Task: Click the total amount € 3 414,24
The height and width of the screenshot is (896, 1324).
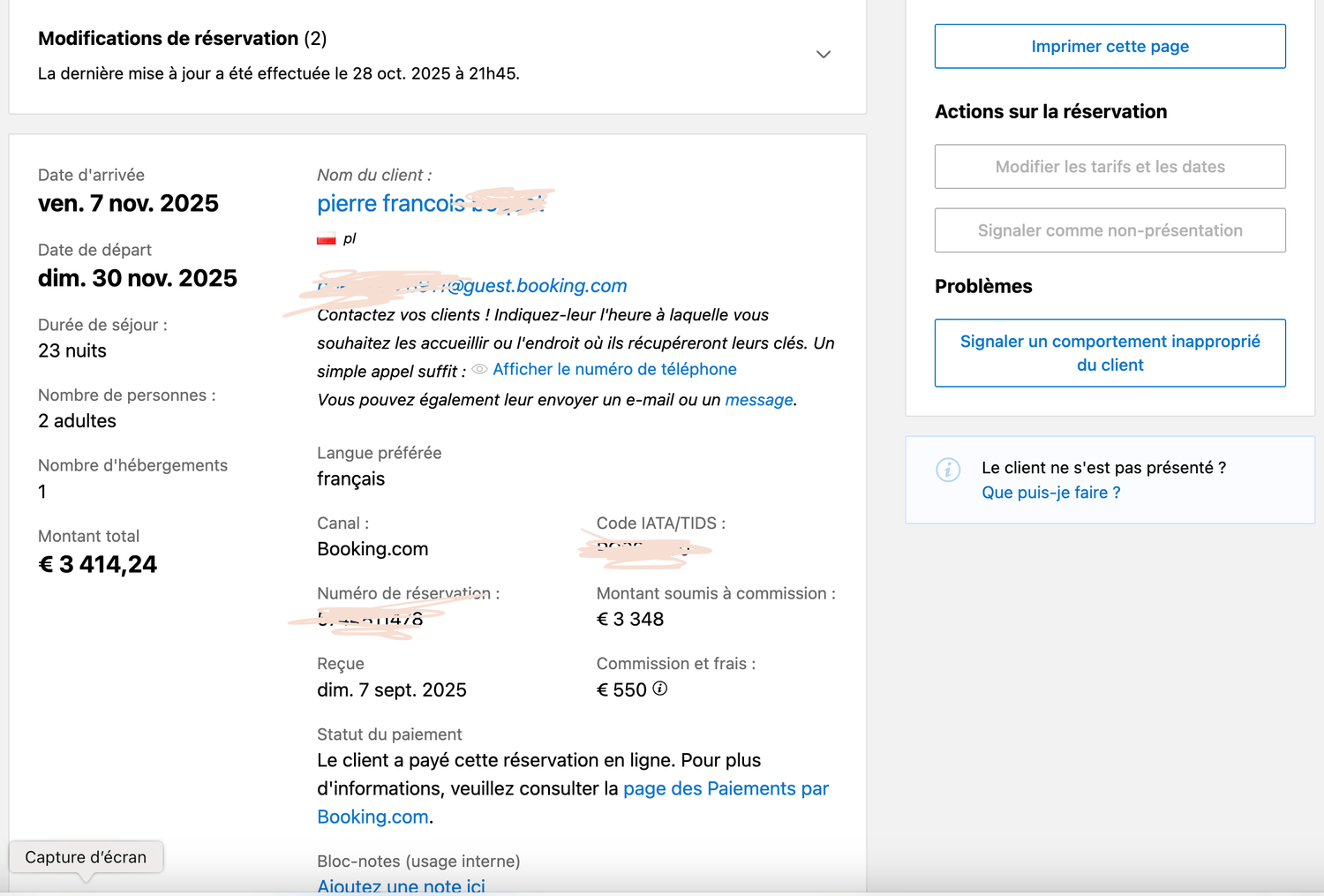Action: coord(98,565)
